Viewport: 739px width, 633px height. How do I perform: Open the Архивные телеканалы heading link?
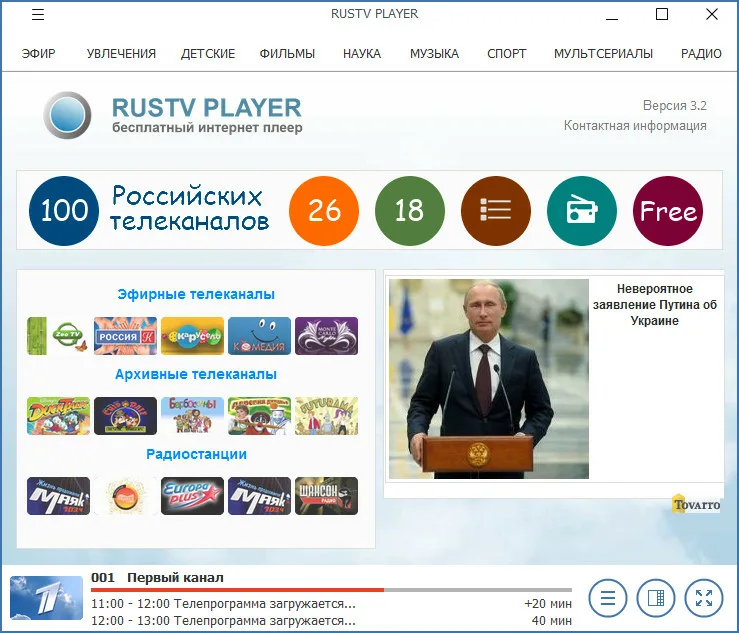coord(196,374)
